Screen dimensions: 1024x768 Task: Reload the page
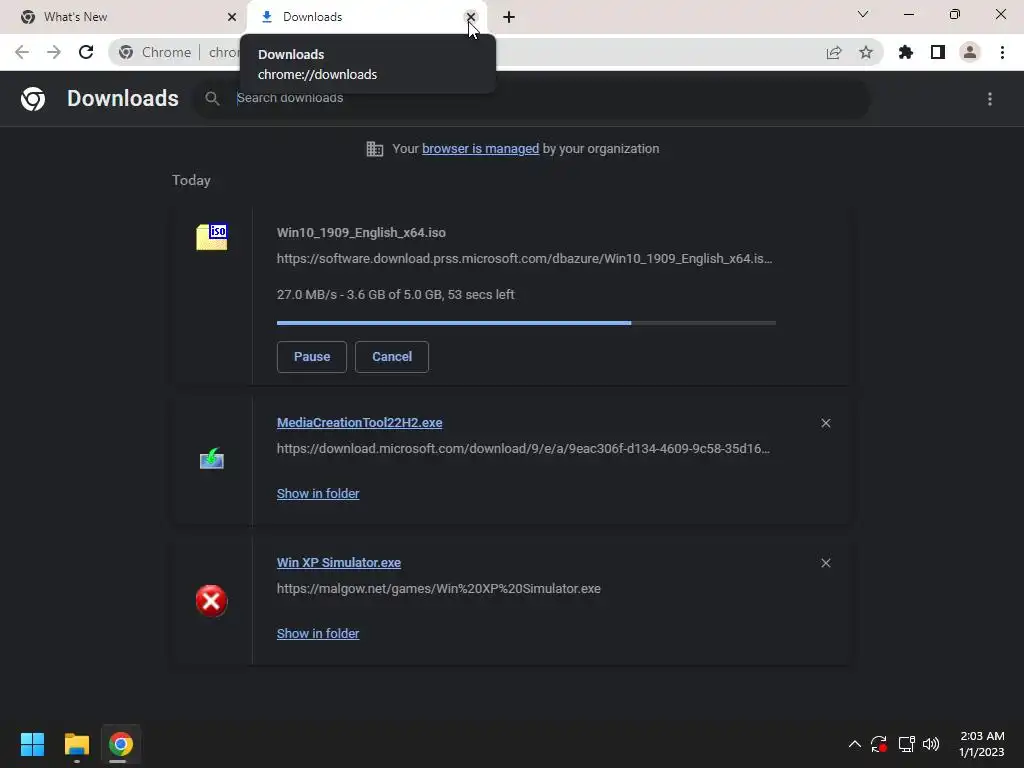coord(86,52)
